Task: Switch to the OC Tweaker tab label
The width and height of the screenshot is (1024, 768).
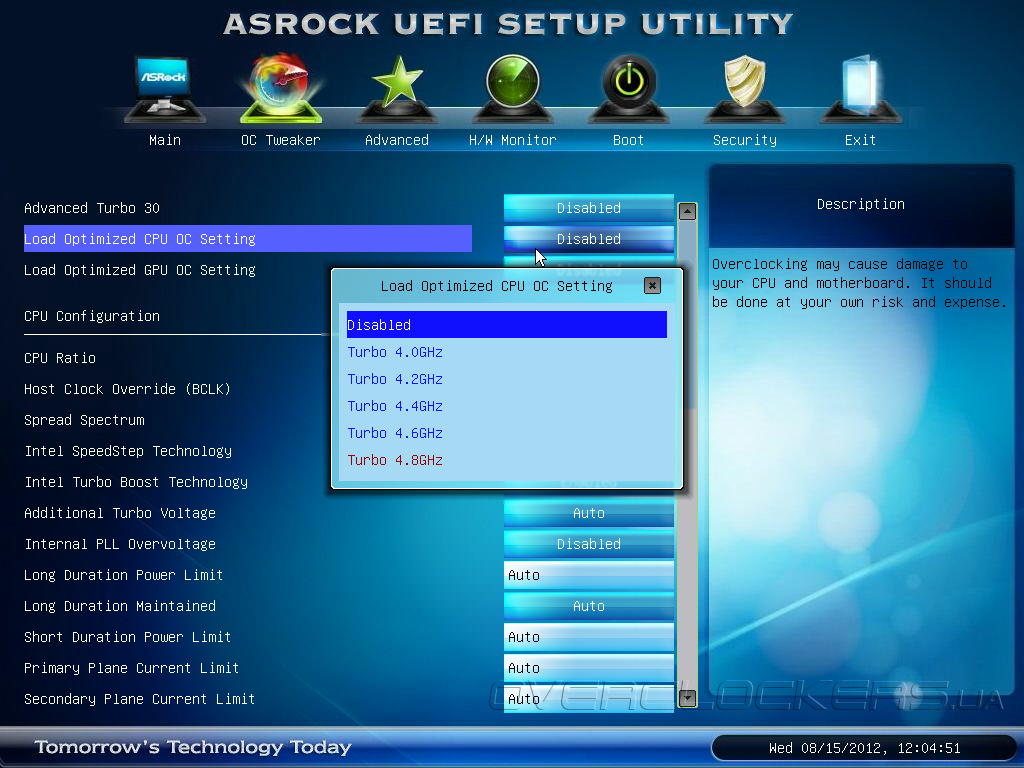Action: click(x=281, y=140)
